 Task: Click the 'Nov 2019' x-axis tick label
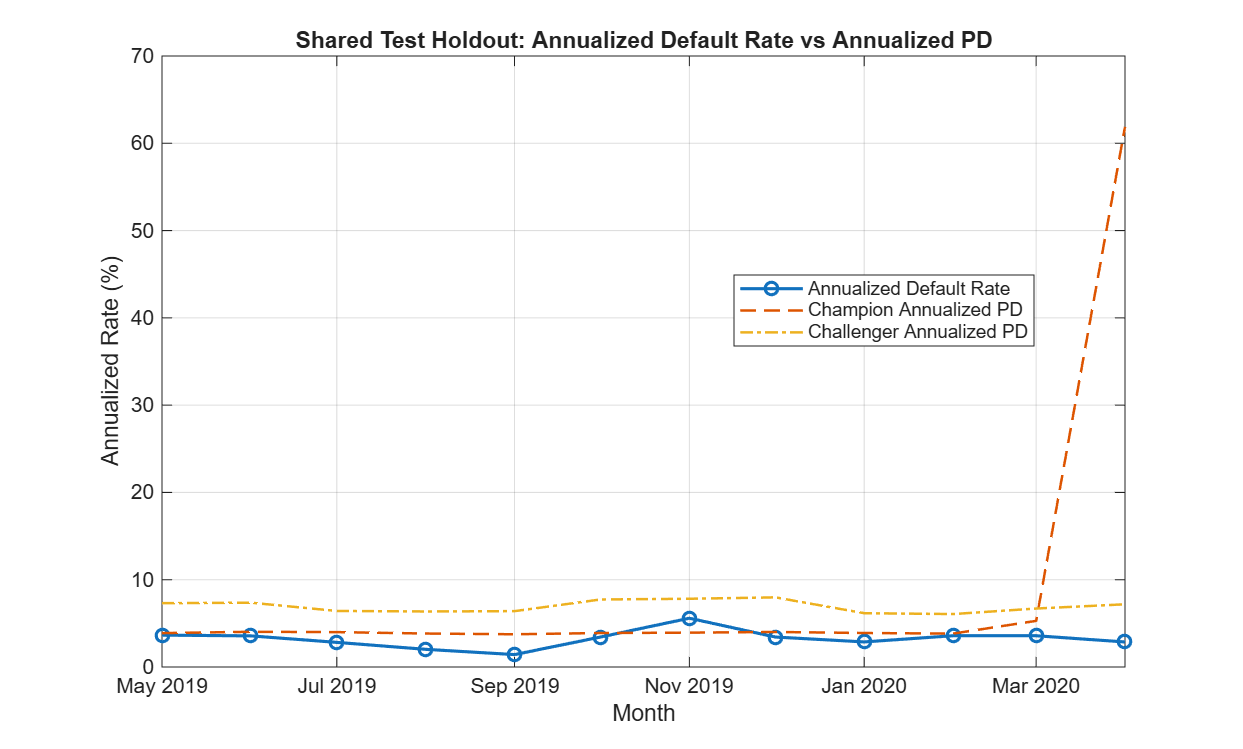coord(689,687)
